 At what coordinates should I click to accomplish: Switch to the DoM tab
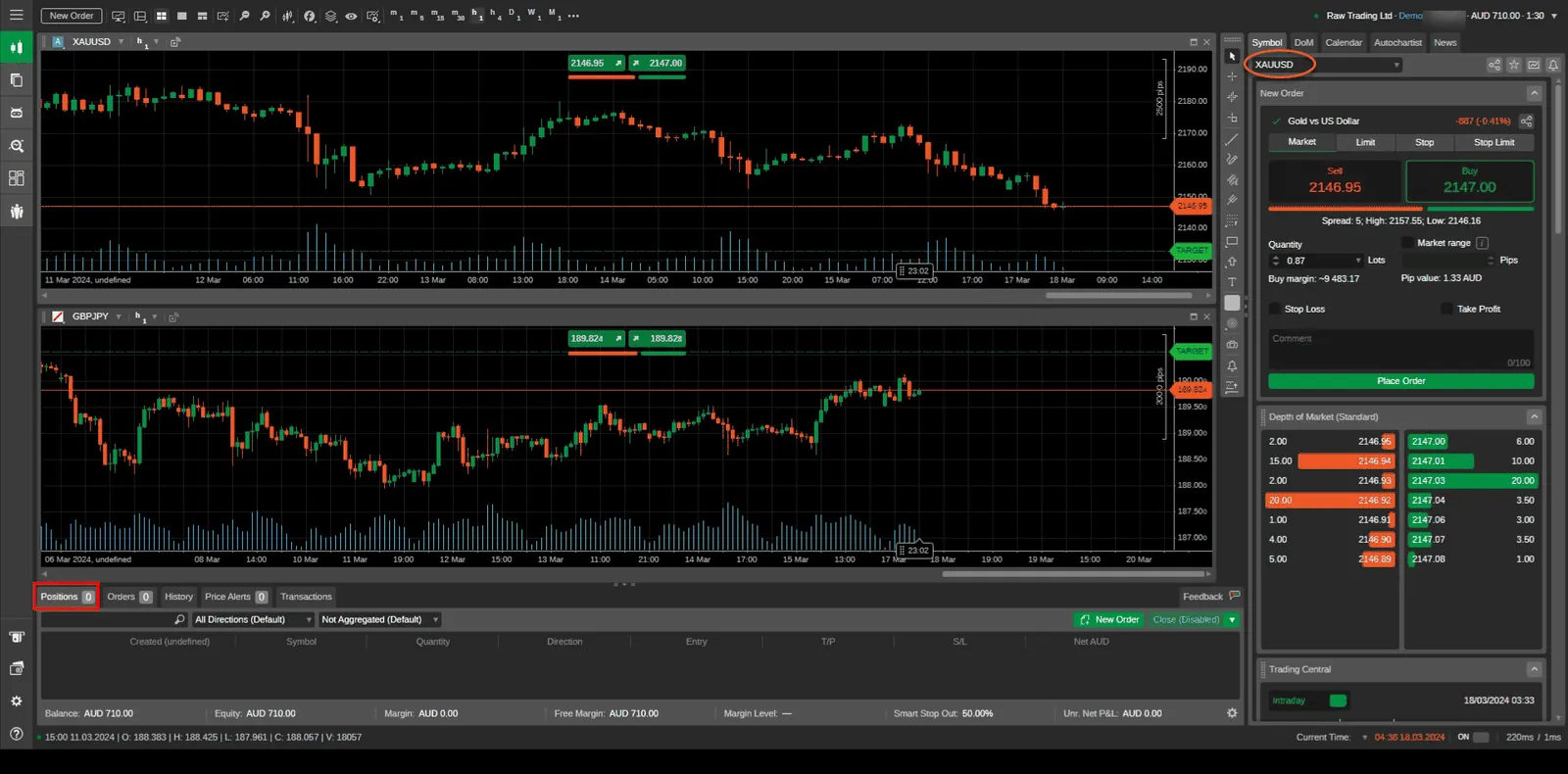(x=1303, y=42)
